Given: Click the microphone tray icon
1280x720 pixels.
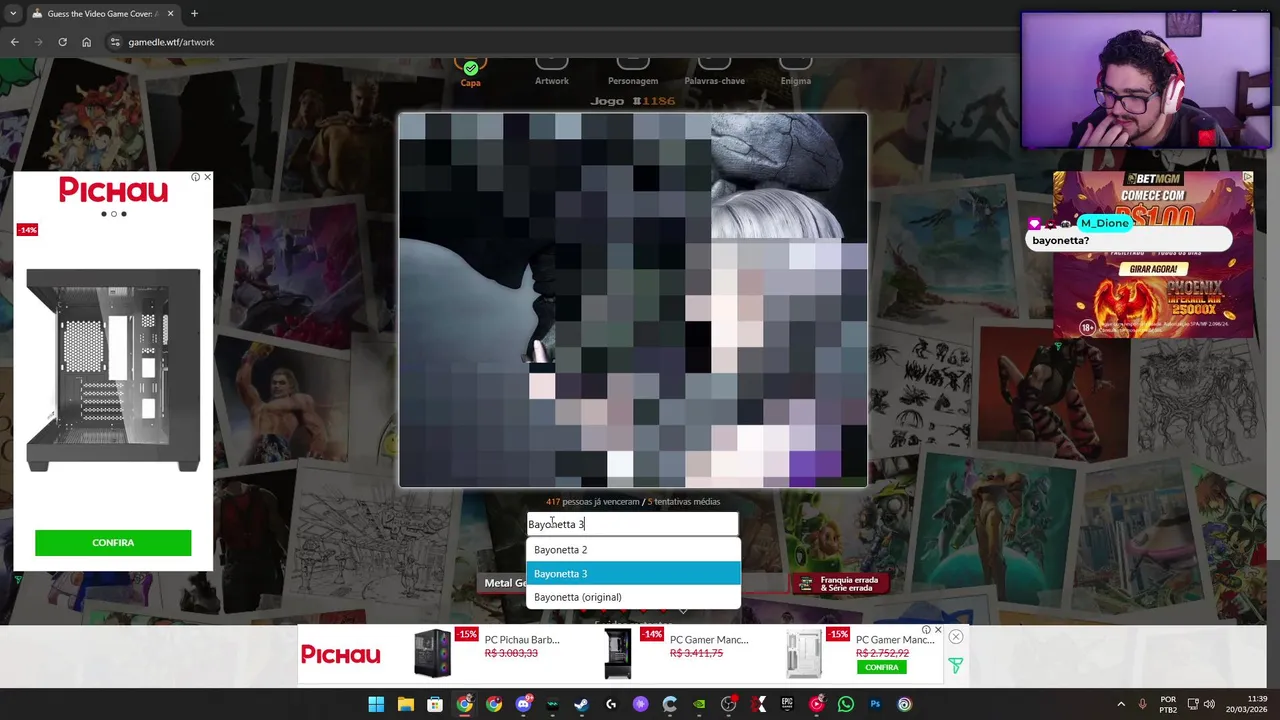Looking at the screenshot, I should [x=1142, y=704].
